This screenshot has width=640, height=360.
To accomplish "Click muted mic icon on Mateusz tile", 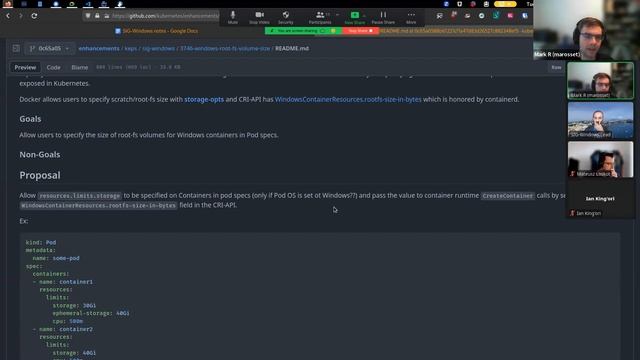I will 572,174.
